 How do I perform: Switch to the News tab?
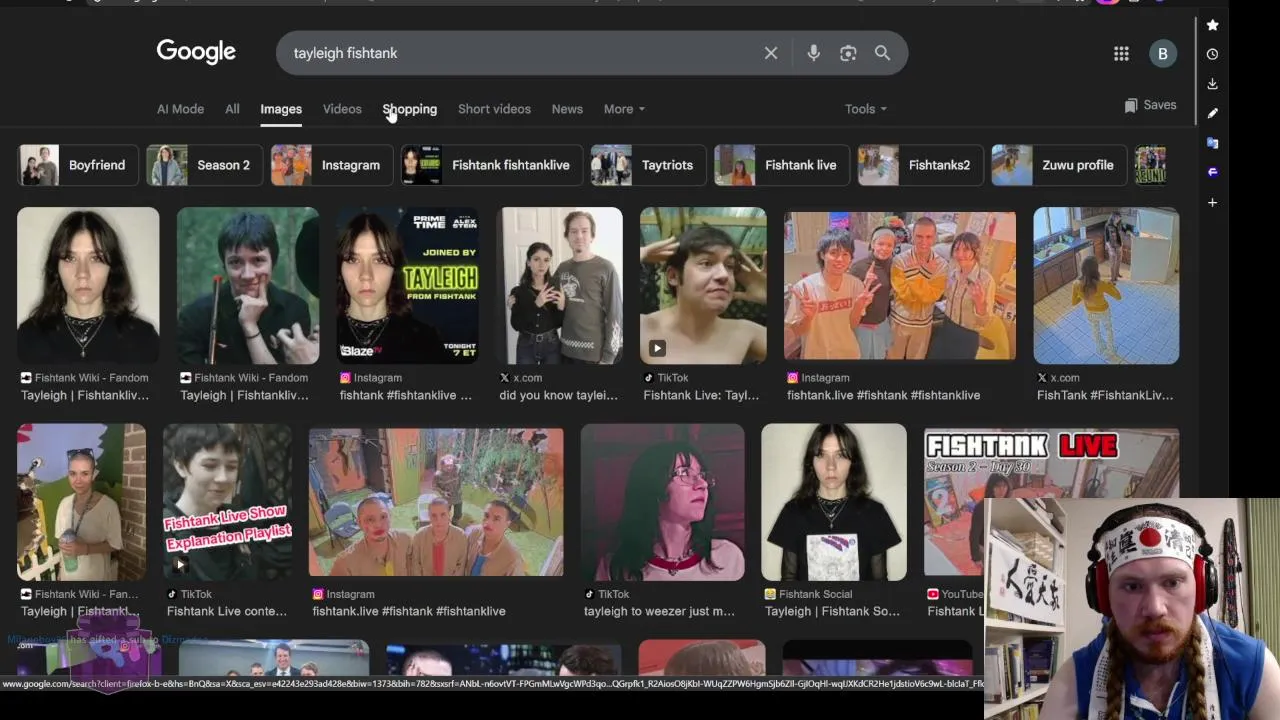567,109
